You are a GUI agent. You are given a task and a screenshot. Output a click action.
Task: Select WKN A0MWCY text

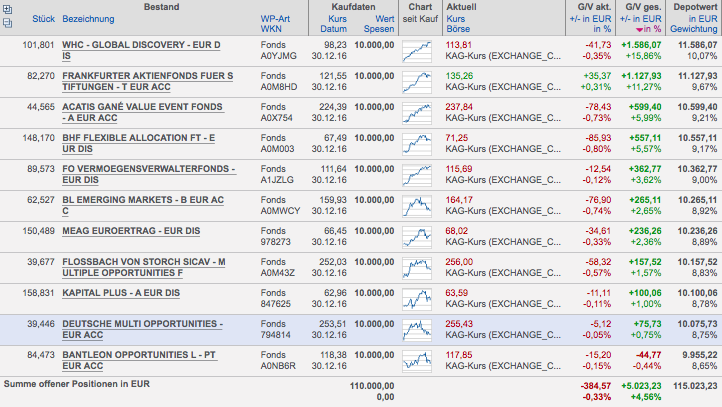click(x=280, y=211)
